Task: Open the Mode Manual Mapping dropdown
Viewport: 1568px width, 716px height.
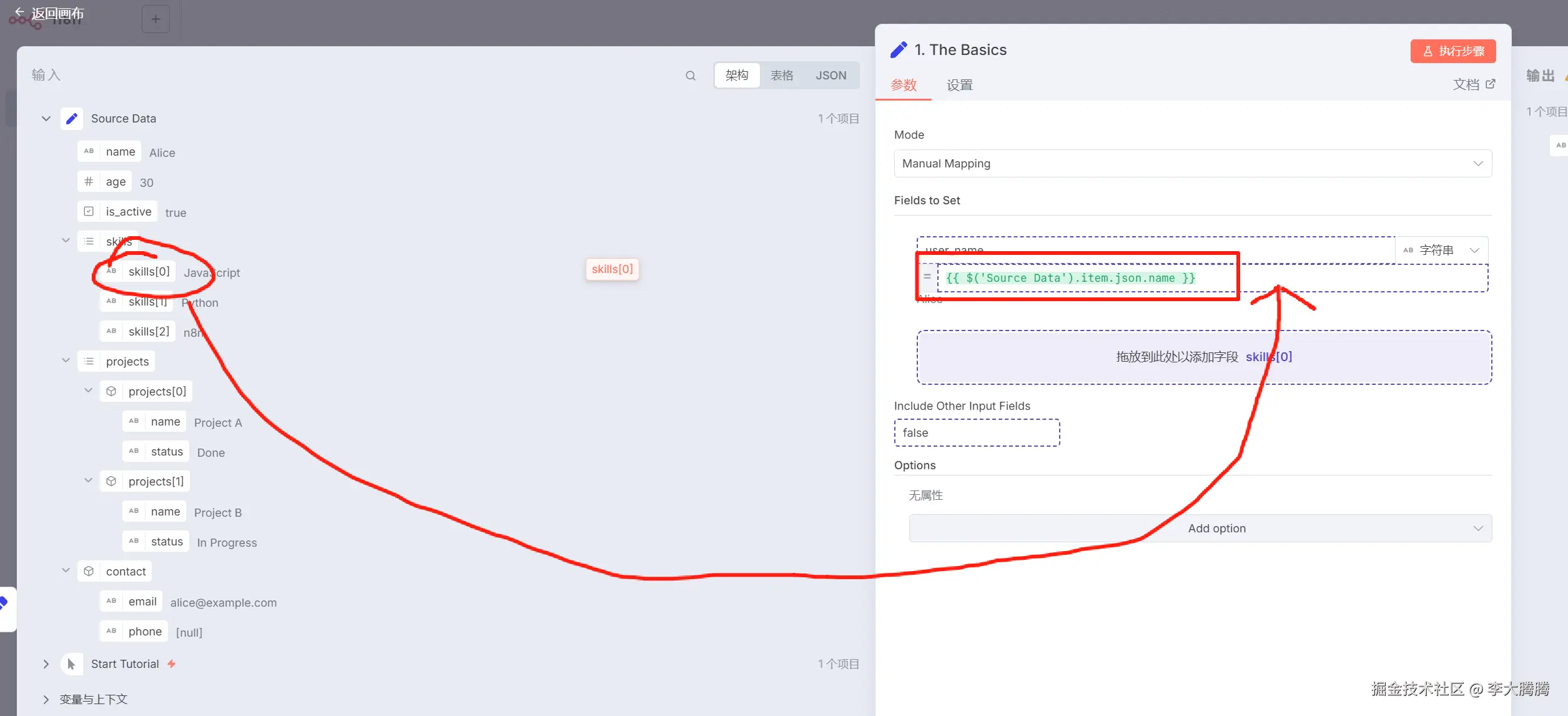Action: click(x=1192, y=164)
